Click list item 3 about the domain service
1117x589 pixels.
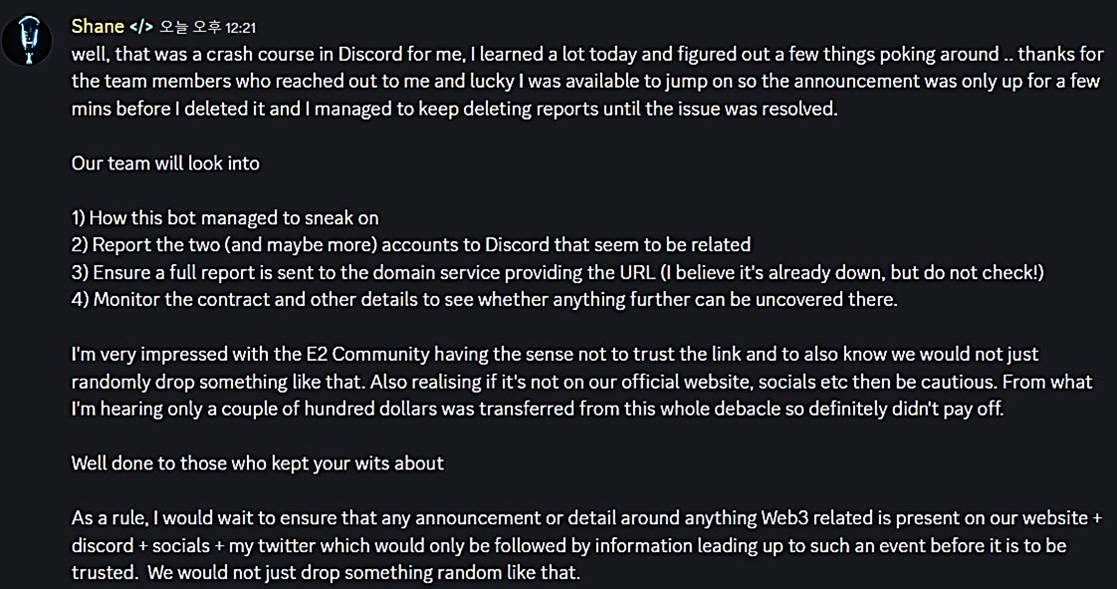click(x=557, y=272)
